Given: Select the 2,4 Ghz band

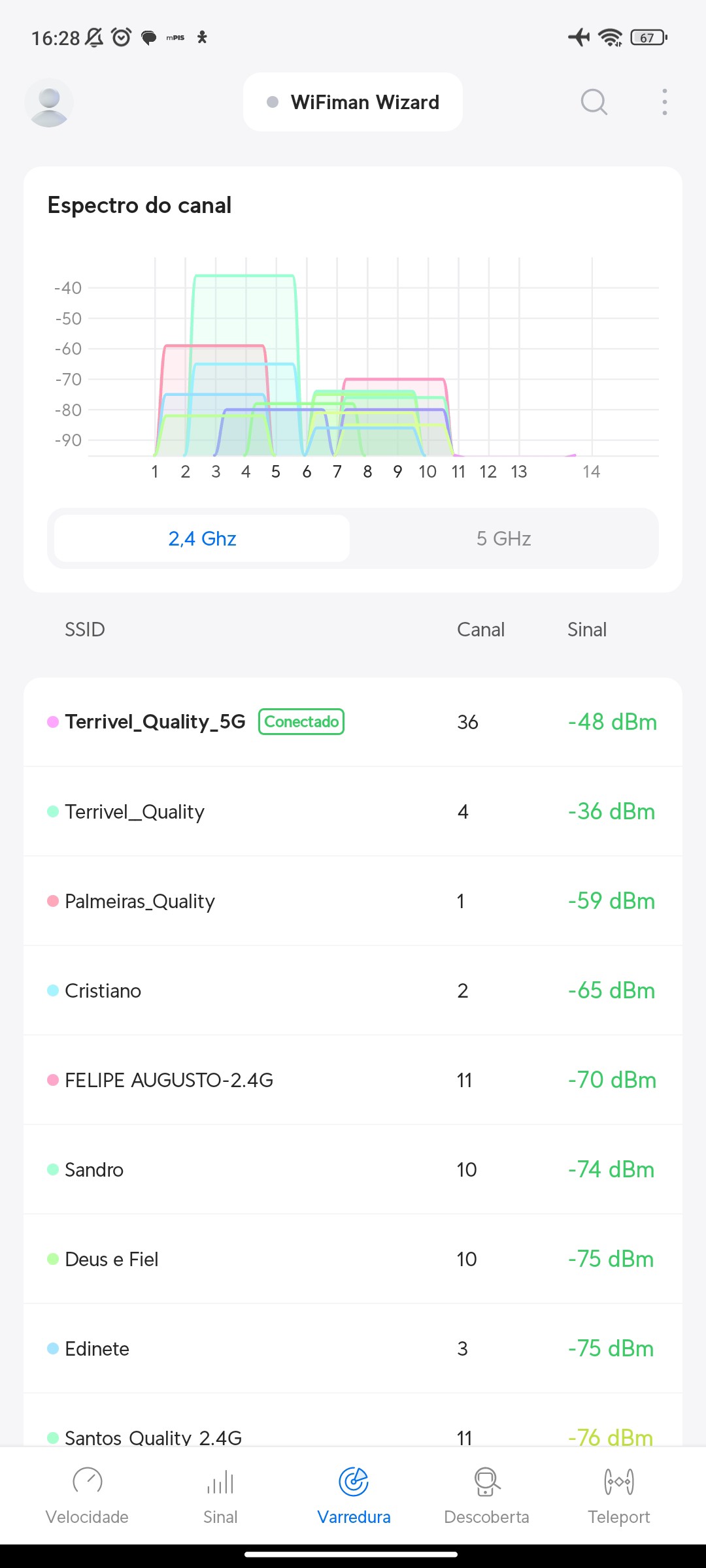Looking at the screenshot, I should [202, 538].
